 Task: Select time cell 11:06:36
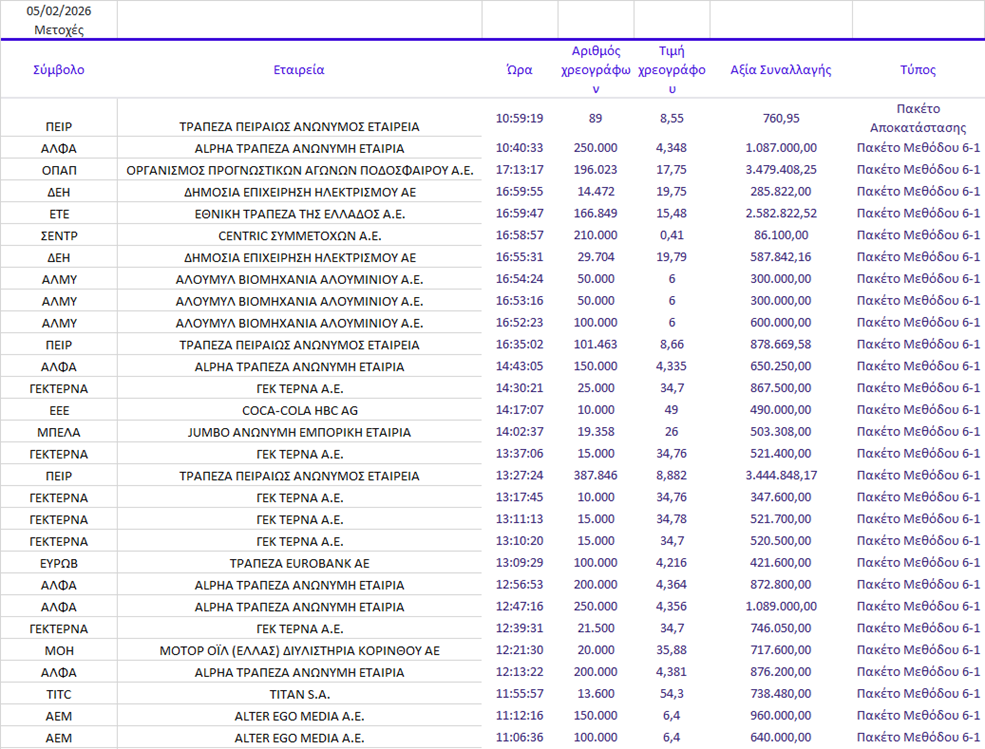coord(520,738)
